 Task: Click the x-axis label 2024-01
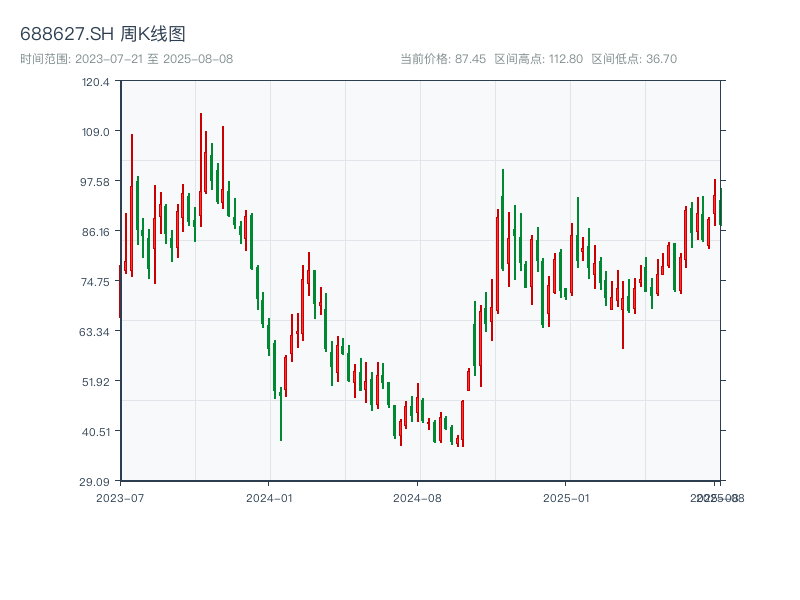point(269,498)
